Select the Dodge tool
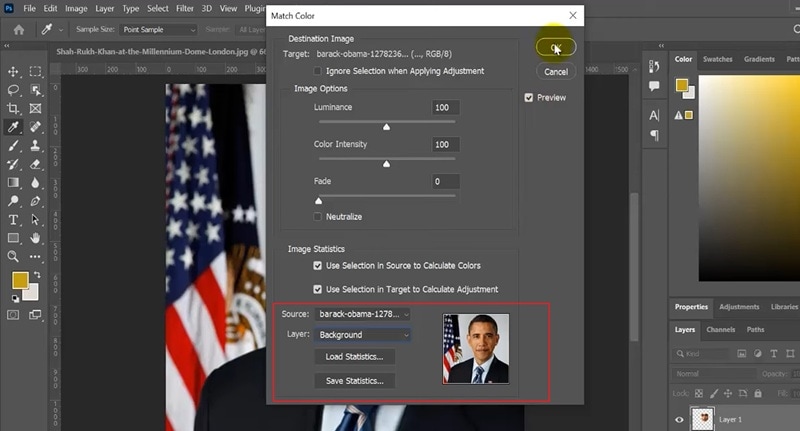800x431 pixels. tap(13, 201)
